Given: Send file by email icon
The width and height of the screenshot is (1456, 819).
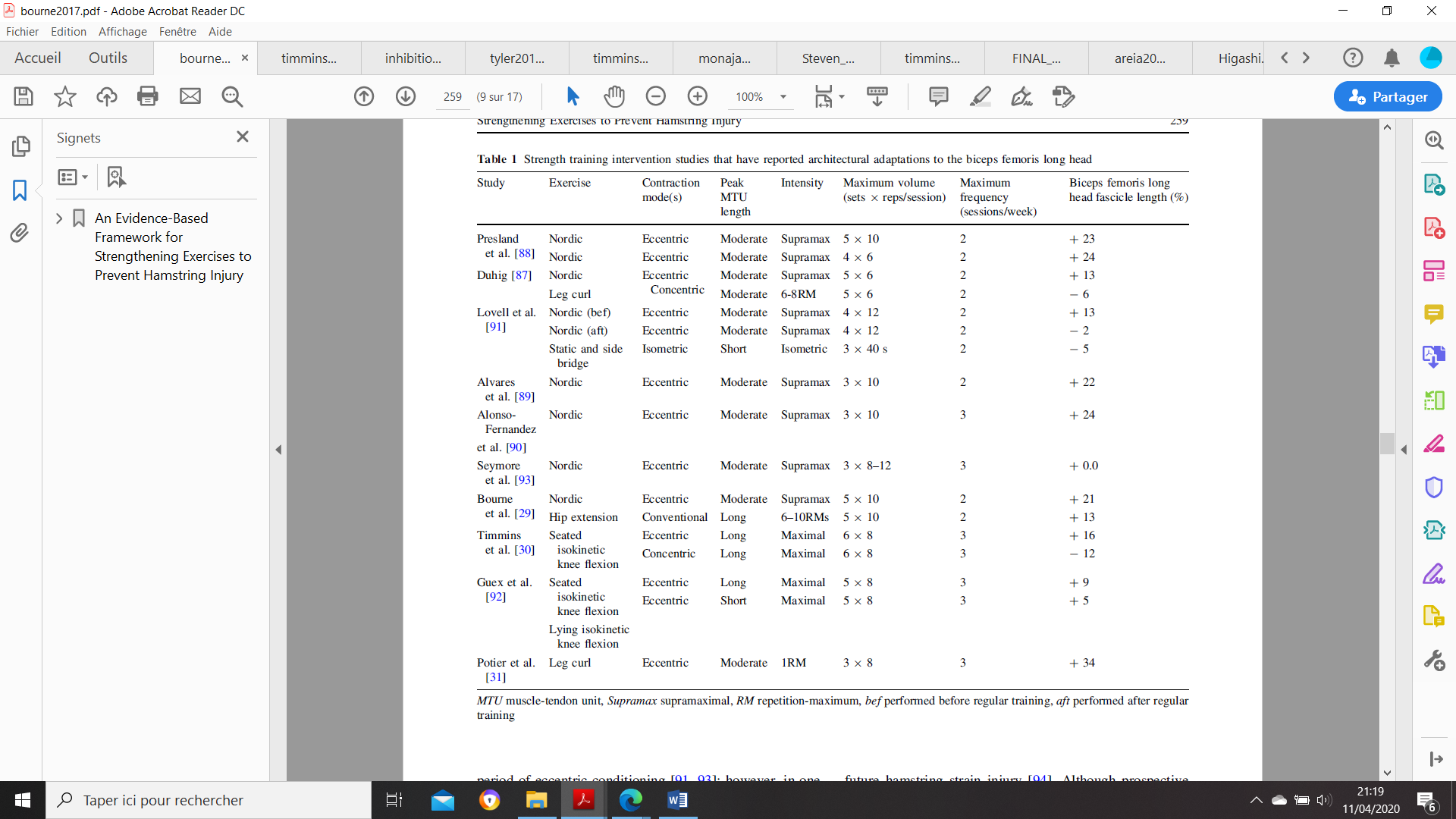Looking at the screenshot, I should tap(190, 96).
